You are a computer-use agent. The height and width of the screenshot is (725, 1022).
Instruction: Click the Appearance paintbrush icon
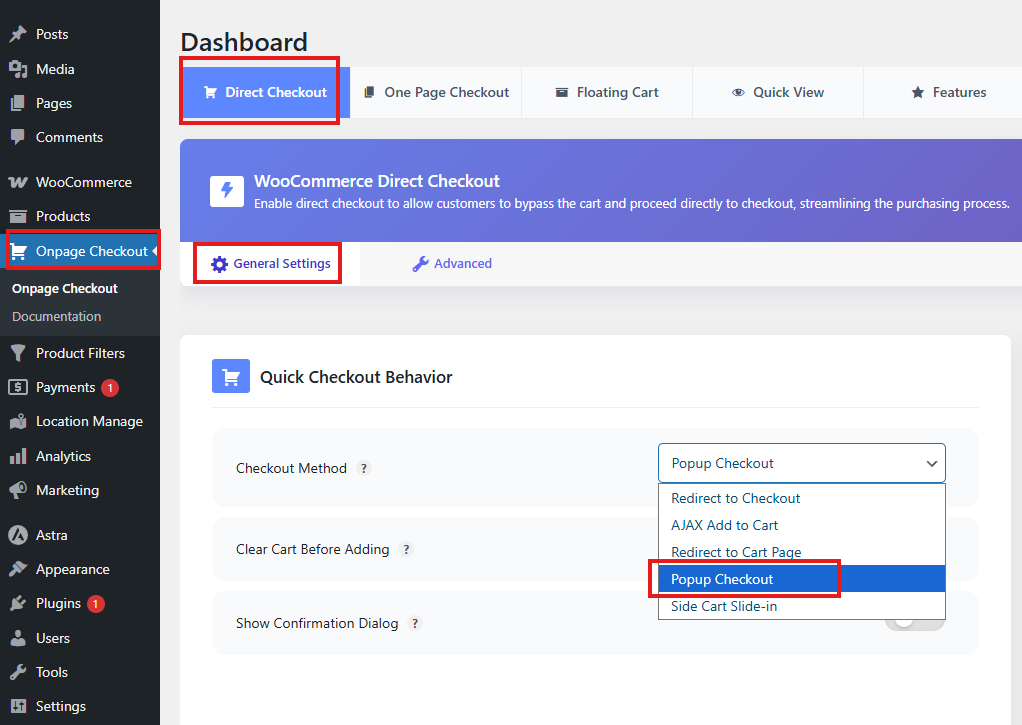click(x=18, y=569)
